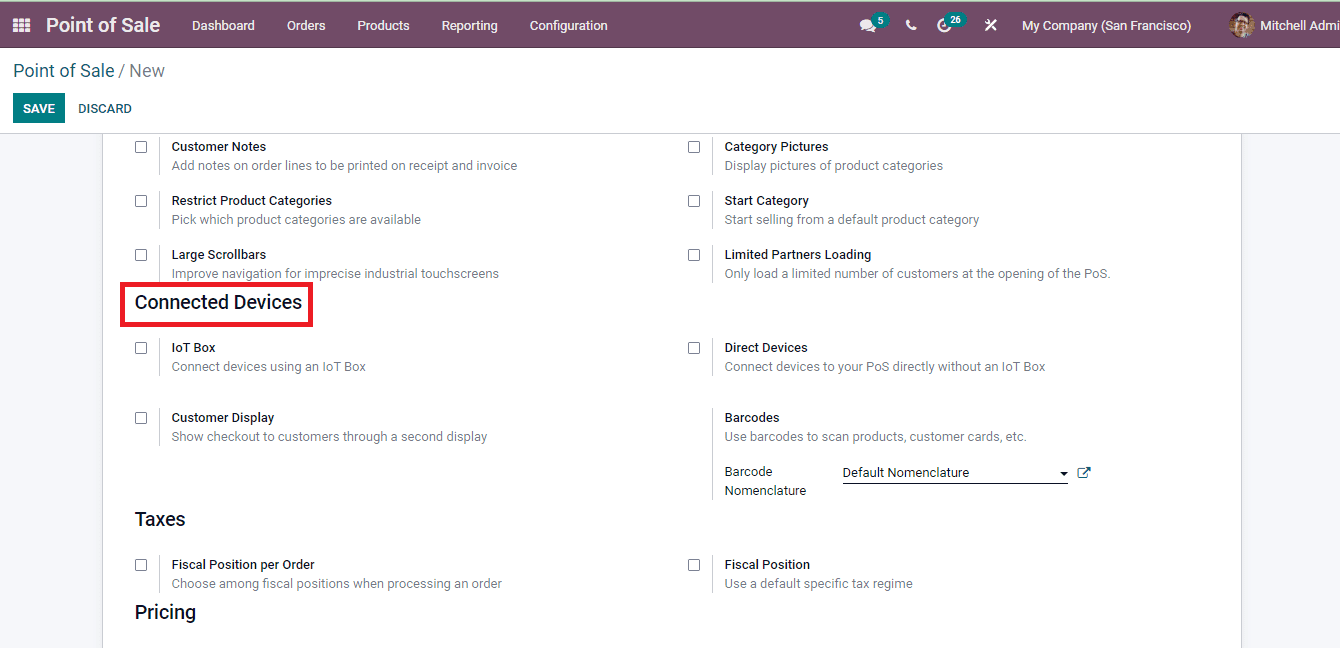This screenshot has width=1340, height=648.
Task: Click the external link beside Barcode Nomenclature
Action: click(1084, 472)
